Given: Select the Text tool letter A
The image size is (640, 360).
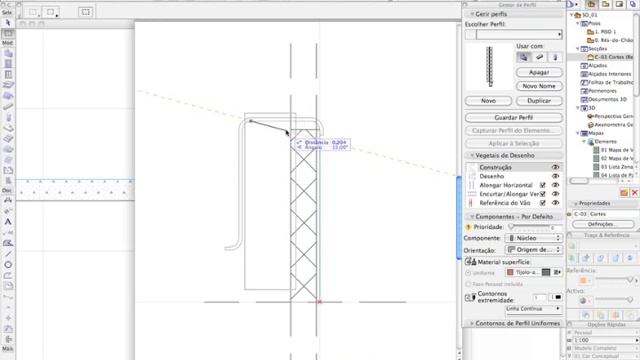Looking at the screenshot, I should tap(8, 222).
